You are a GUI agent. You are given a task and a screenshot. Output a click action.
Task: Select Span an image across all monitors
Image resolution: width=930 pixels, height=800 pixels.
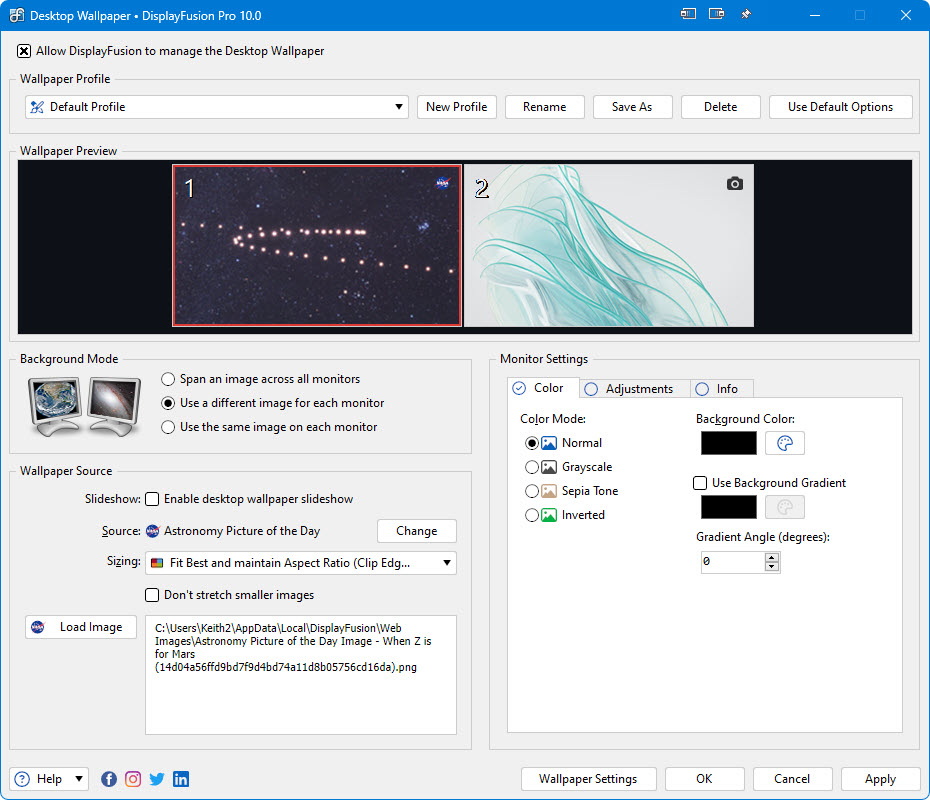(166, 379)
